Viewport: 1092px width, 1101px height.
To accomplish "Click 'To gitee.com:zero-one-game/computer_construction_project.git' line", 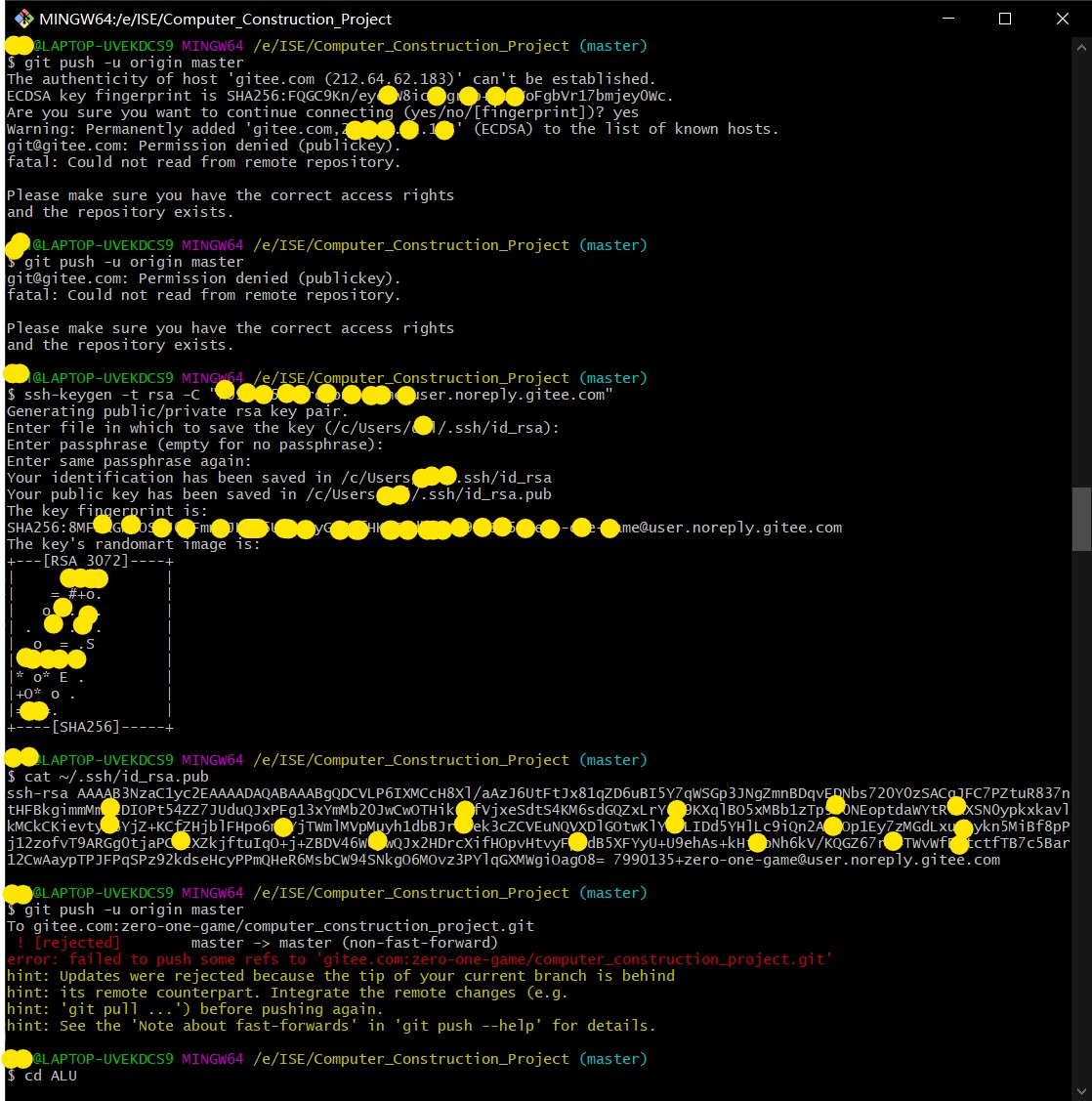I will point(271,926).
